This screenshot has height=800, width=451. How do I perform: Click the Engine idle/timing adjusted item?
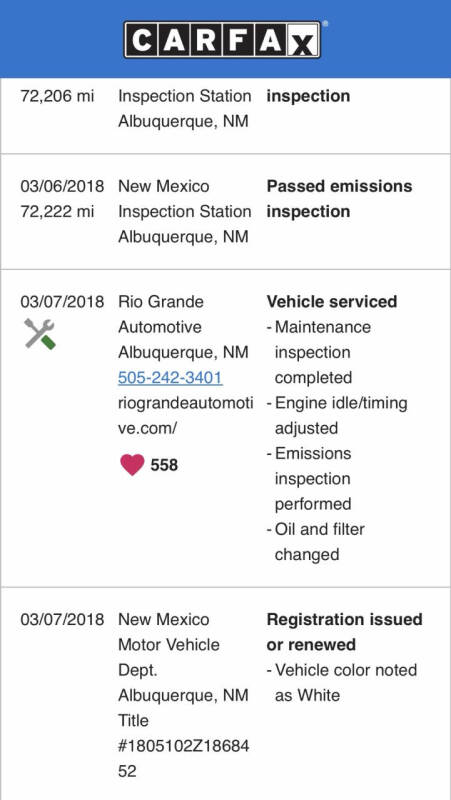click(337, 415)
